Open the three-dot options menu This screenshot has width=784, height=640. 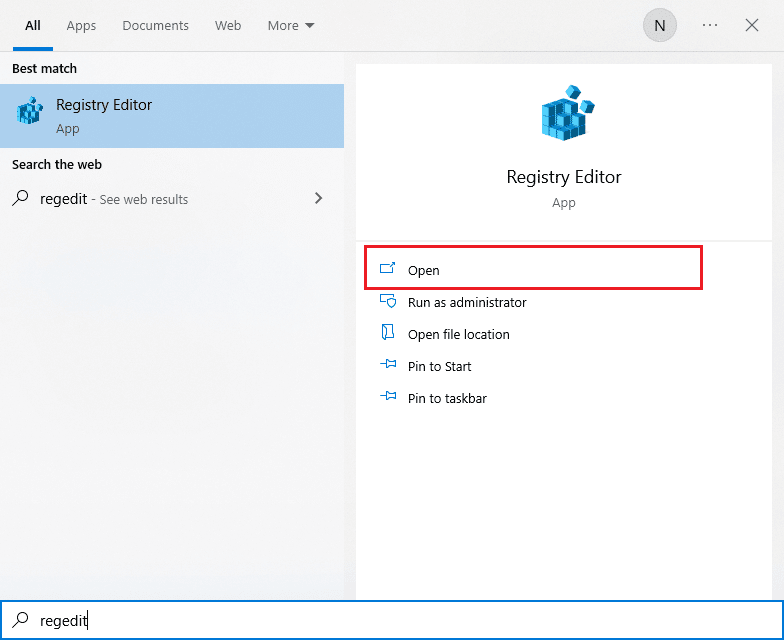(x=710, y=25)
